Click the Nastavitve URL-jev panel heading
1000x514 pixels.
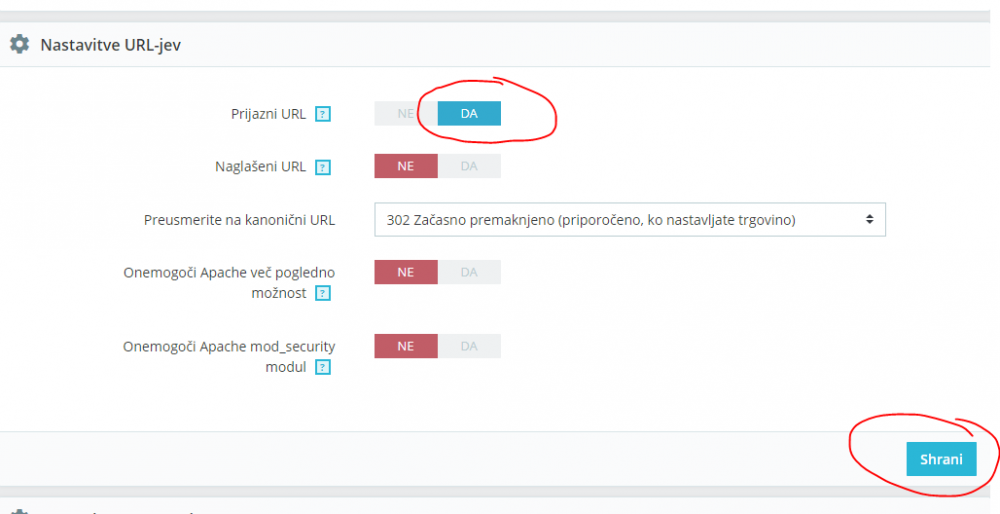point(110,45)
